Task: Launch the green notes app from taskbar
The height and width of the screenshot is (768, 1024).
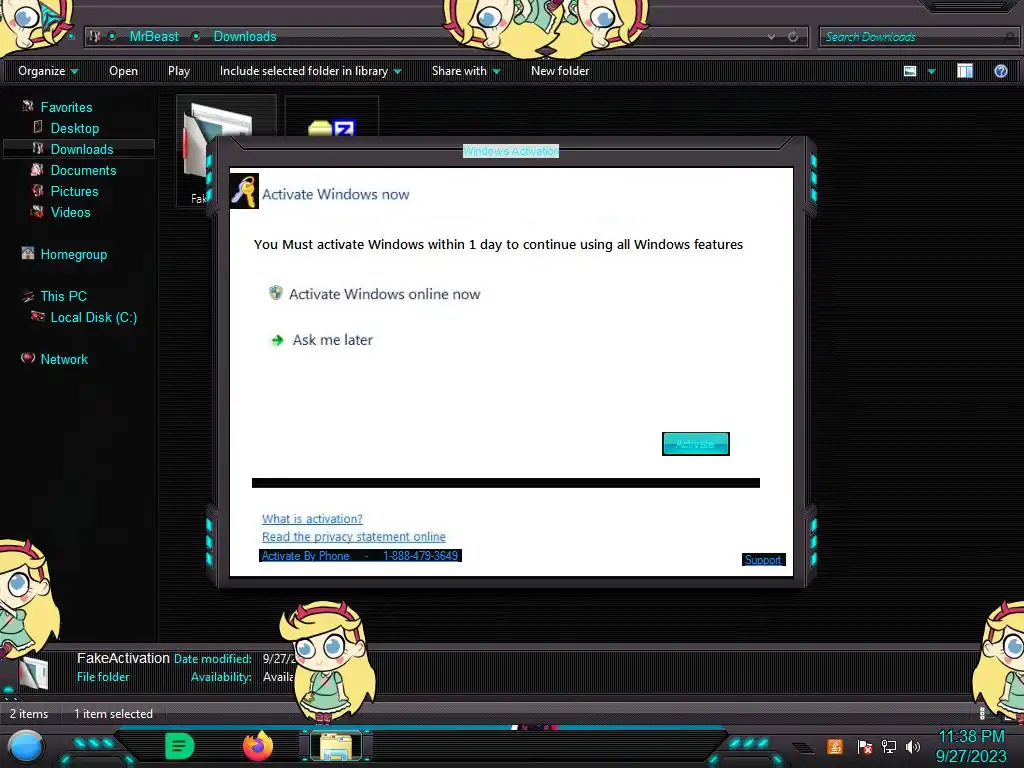Action: 180,746
